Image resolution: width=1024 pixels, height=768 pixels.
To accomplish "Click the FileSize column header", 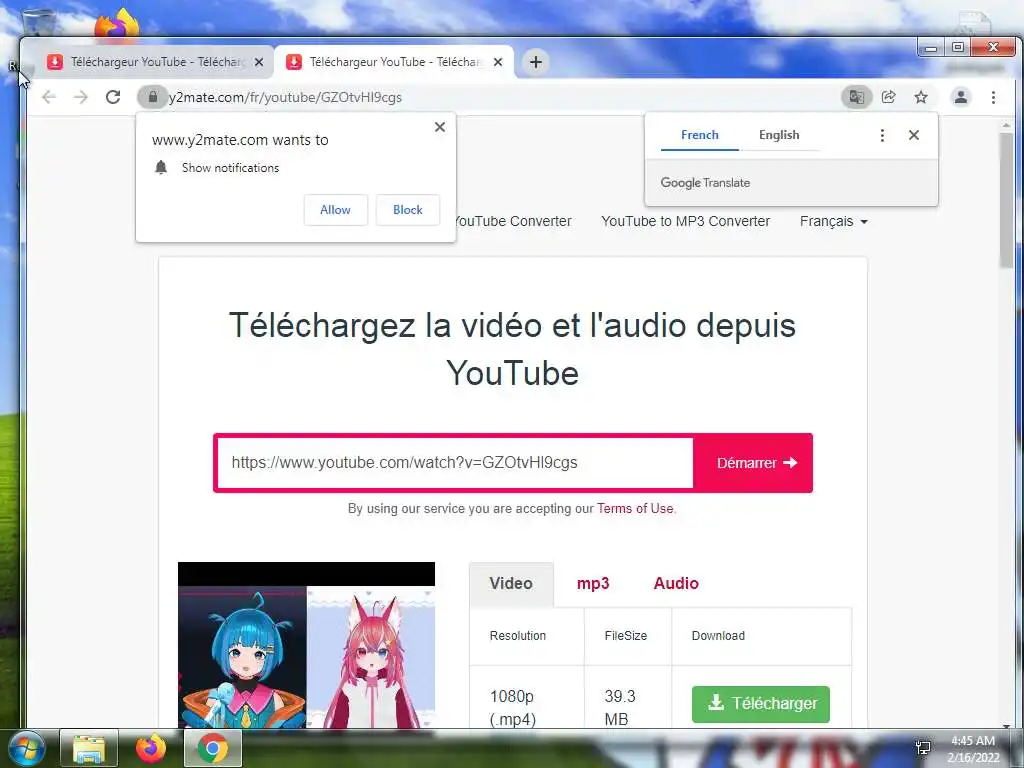I will pyautogui.click(x=626, y=635).
